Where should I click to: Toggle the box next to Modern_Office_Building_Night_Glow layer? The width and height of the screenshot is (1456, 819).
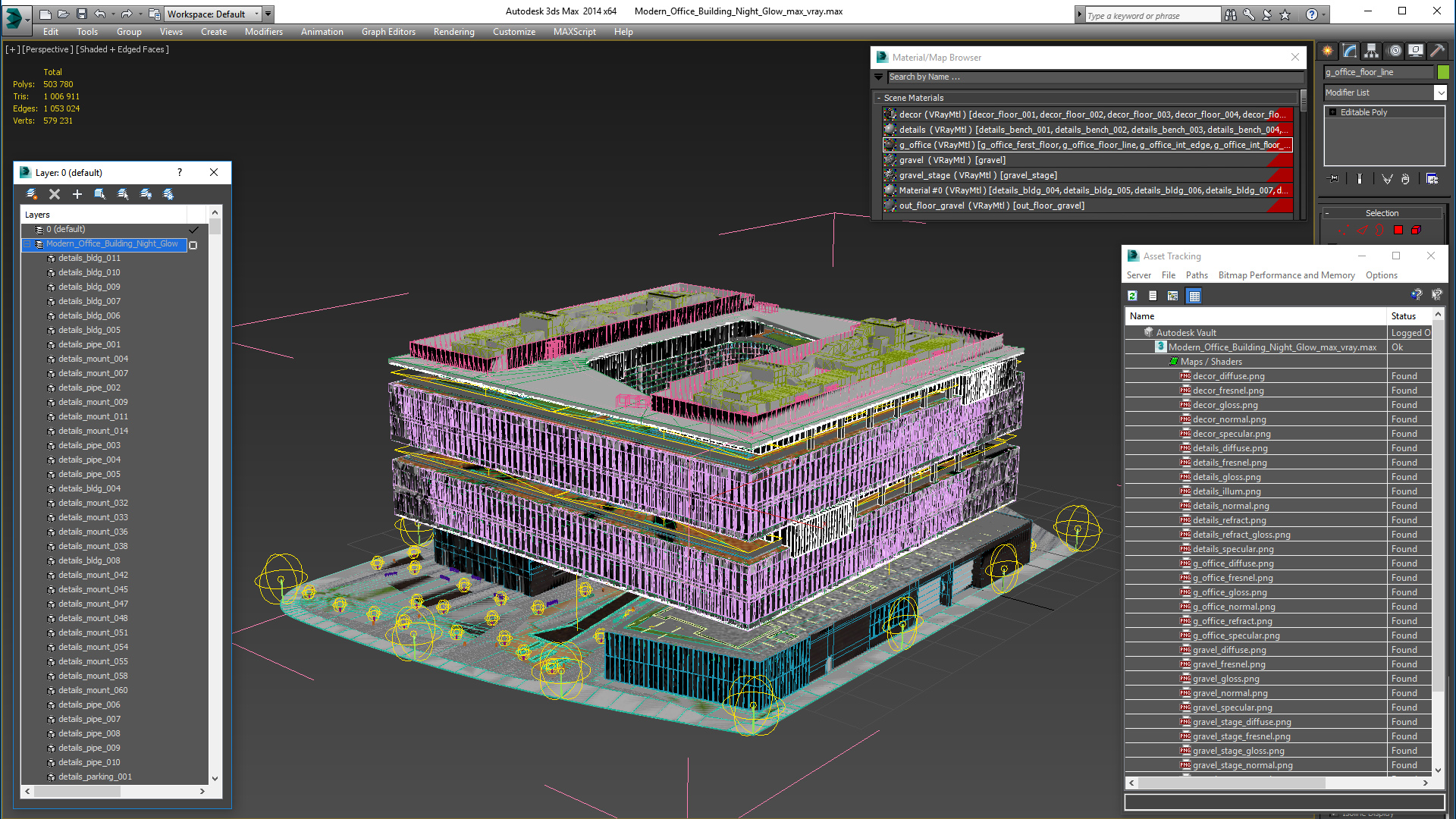193,244
